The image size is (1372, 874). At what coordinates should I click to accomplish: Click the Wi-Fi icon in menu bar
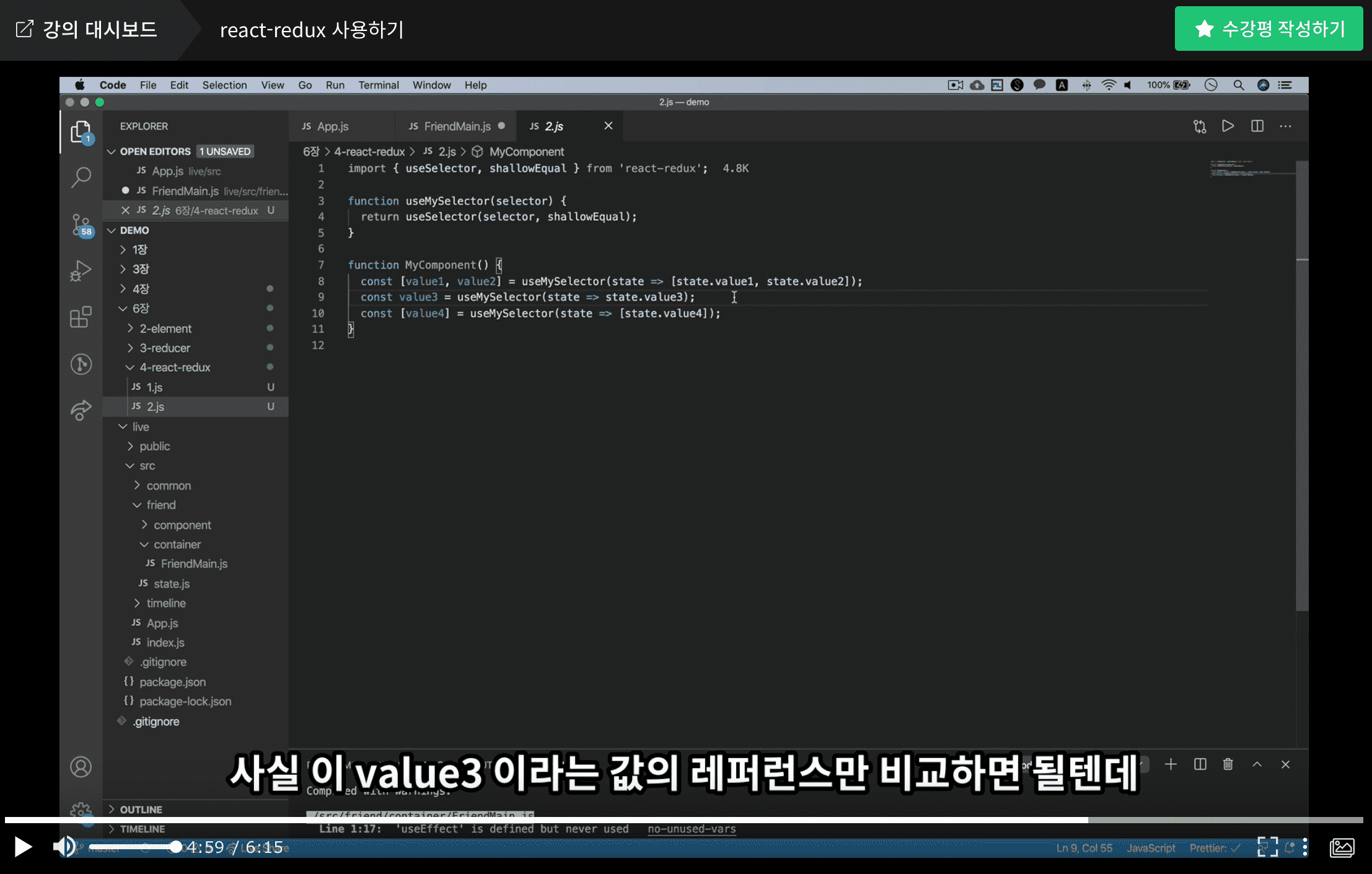tap(1109, 85)
